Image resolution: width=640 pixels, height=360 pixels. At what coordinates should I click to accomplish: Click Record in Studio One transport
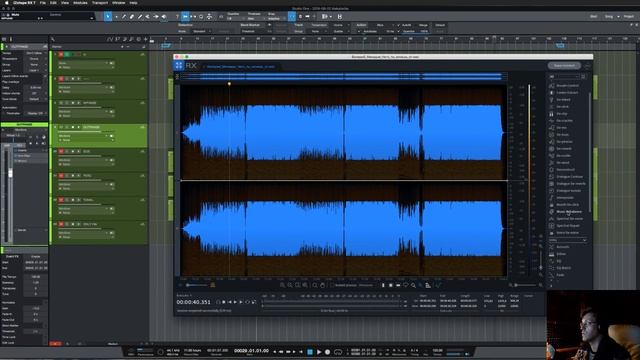327,352
